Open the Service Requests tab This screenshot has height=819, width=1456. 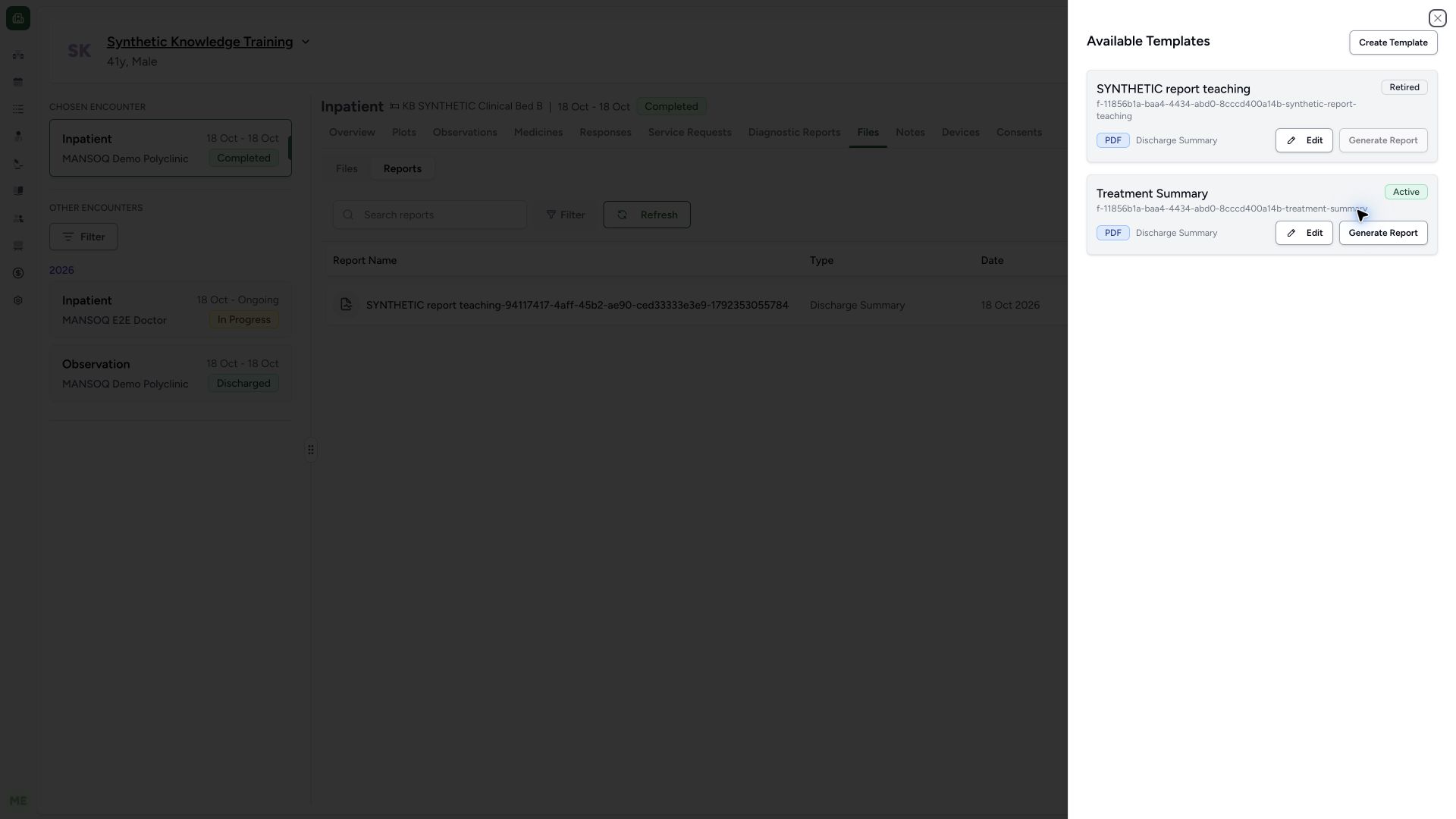coord(689,132)
